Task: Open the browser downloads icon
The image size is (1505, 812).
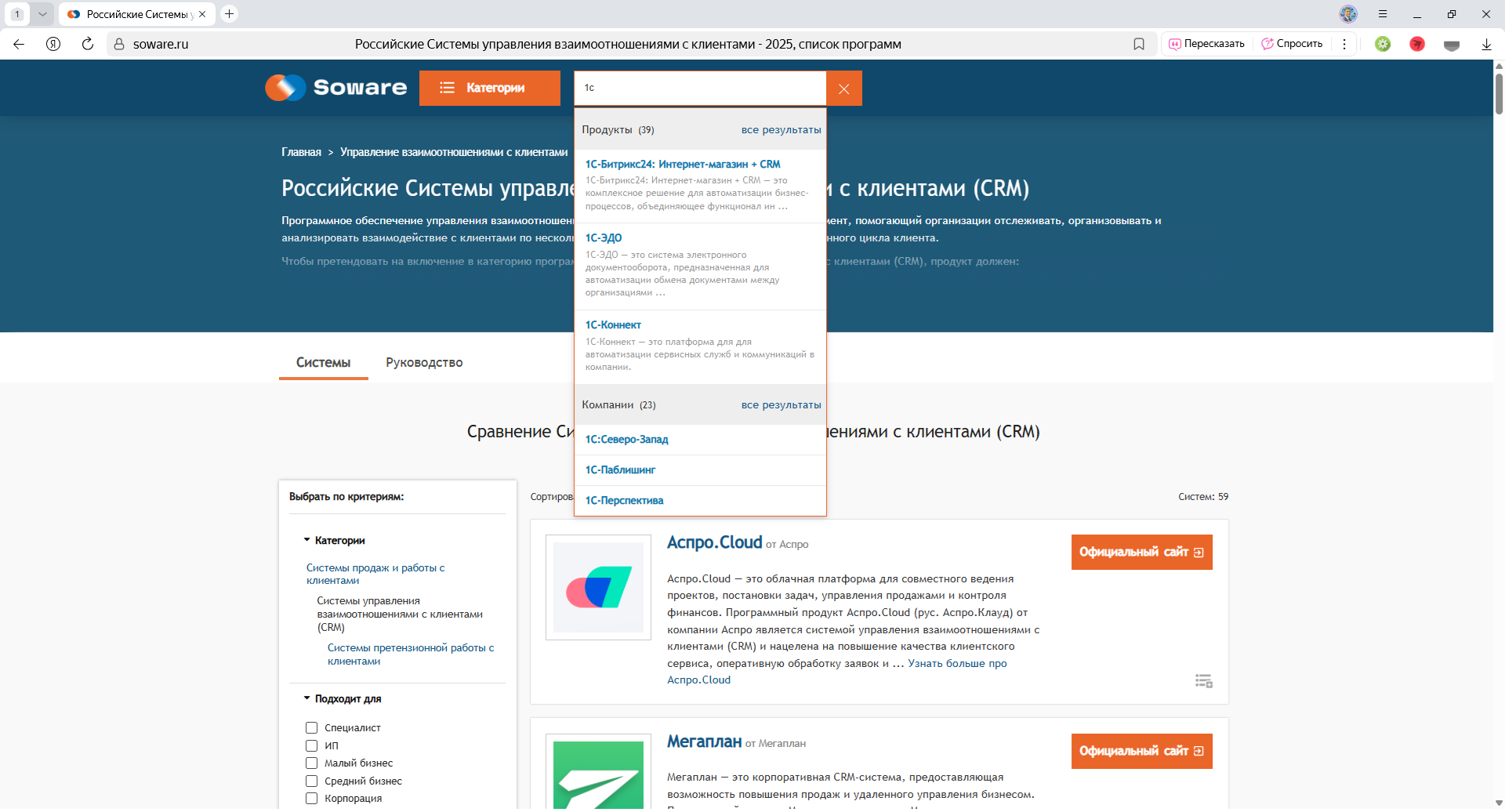Action: pyautogui.click(x=1485, y=44)
